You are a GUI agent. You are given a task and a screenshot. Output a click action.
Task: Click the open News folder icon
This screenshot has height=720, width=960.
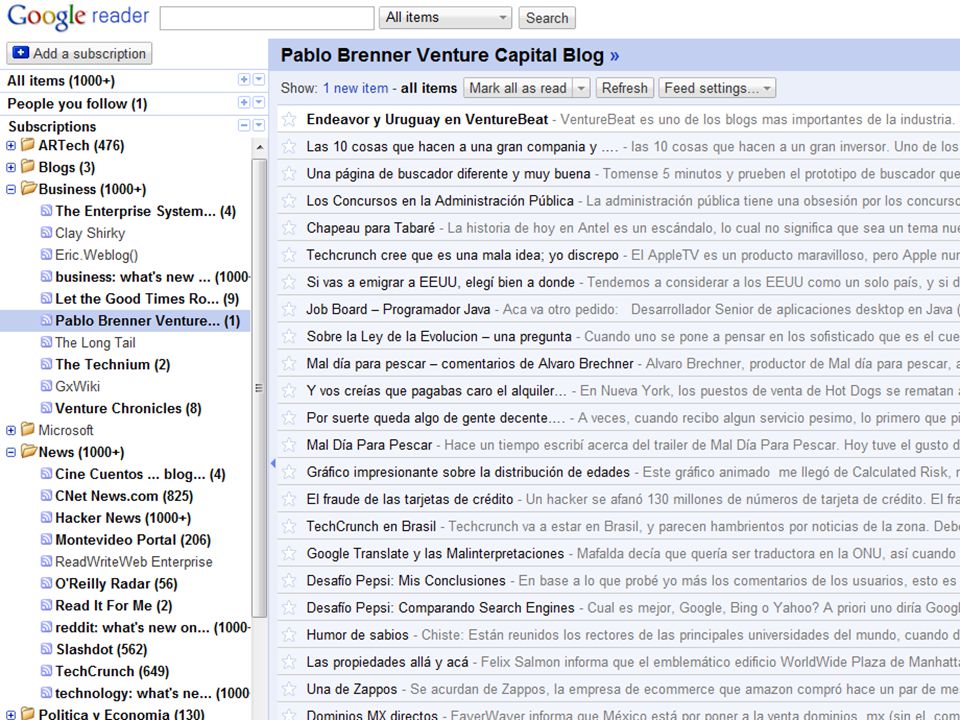[x=28, y=452]
